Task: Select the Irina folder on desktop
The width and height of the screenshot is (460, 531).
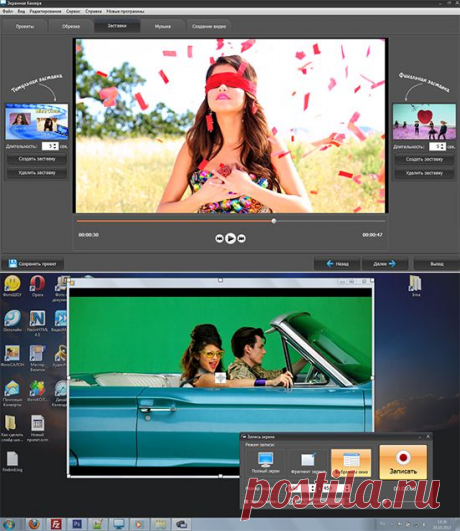Action: pos(415,286)
